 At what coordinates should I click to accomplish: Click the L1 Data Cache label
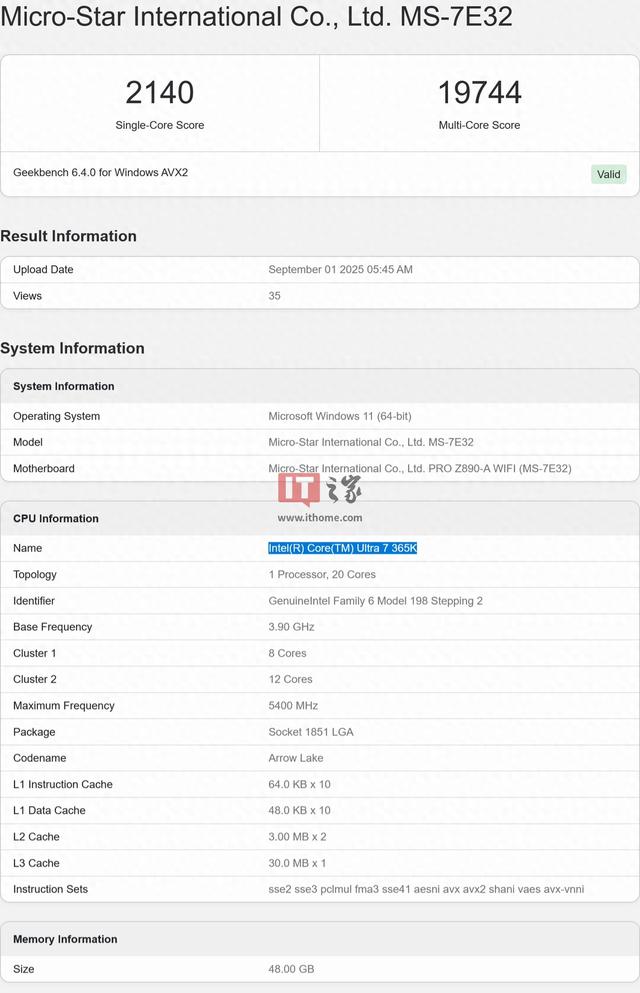49,811
